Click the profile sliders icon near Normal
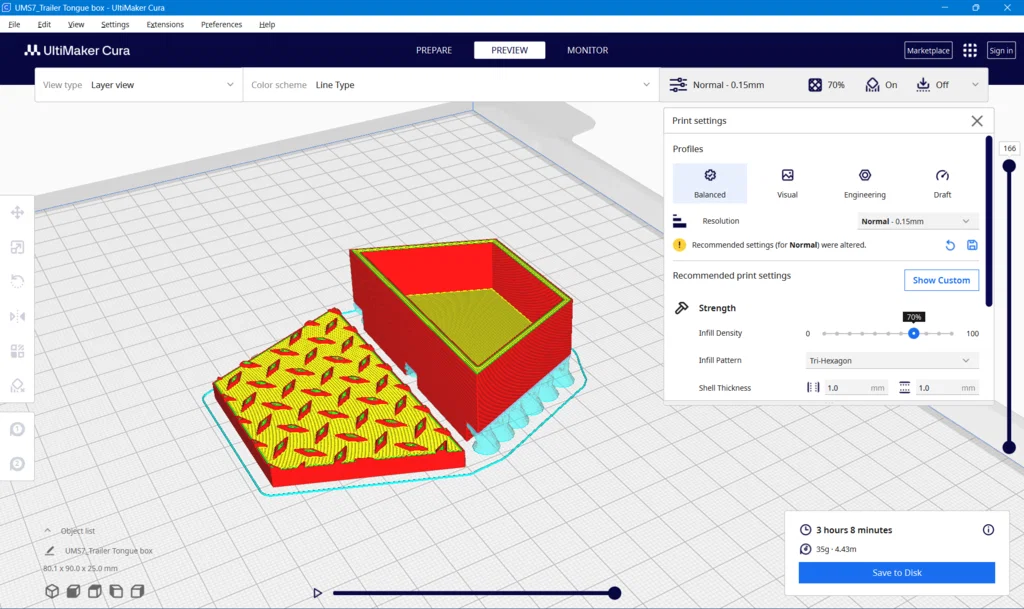Viewport: 1024px width, 609px height. click(x=678, y=85)
